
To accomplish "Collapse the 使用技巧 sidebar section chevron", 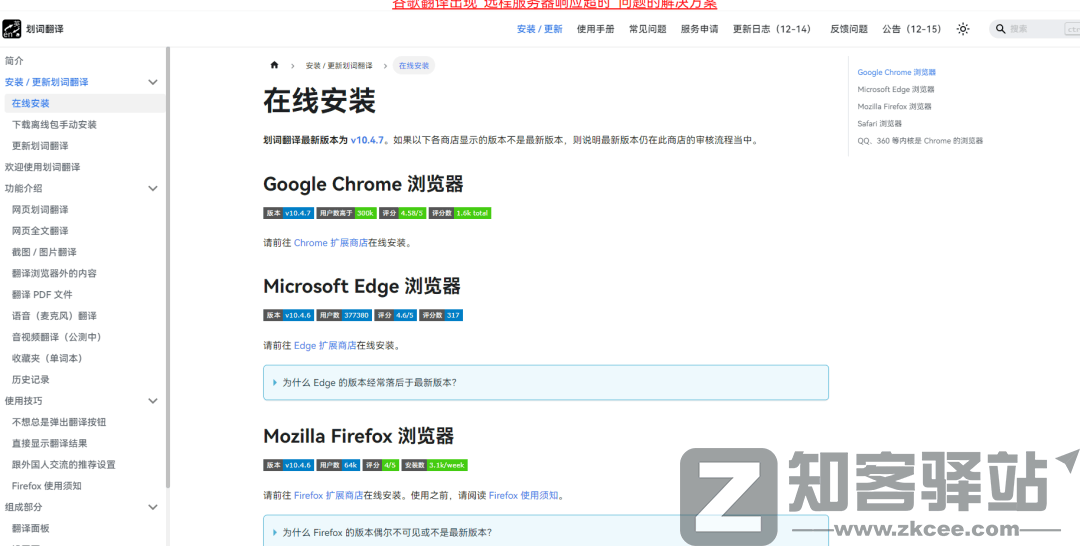I will tap(153, 401).
